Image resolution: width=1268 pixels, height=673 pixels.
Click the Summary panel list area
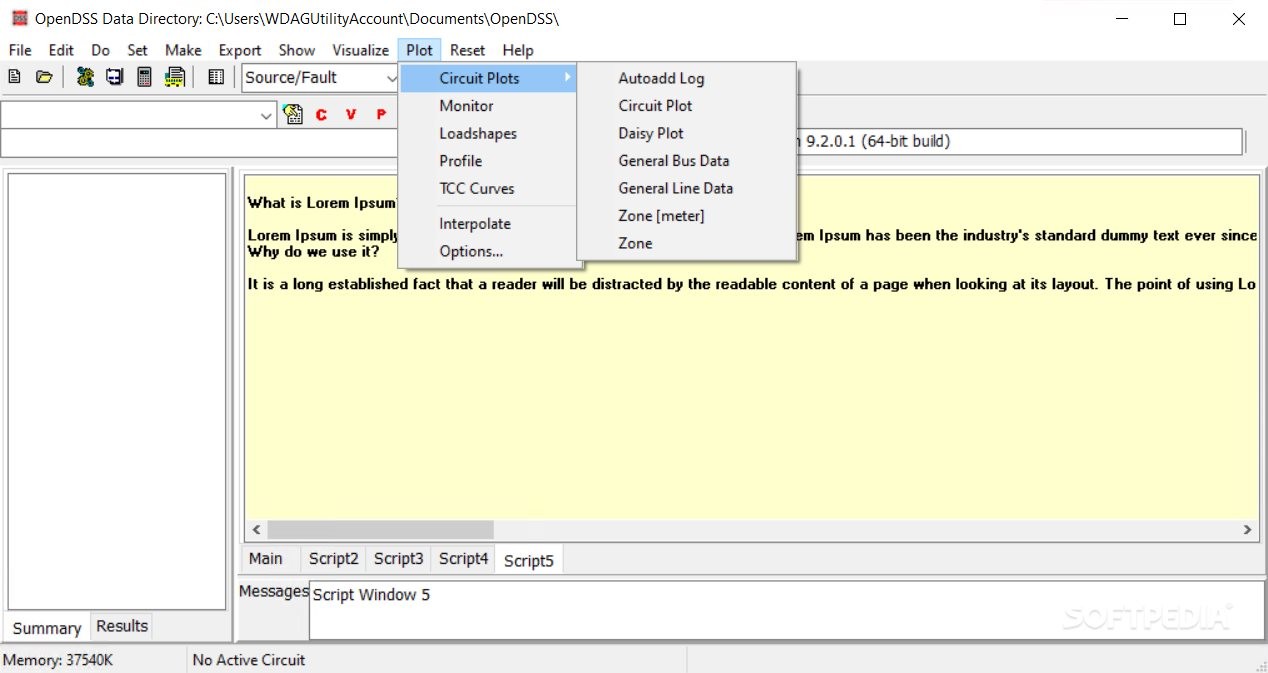[x=117, y=391]
